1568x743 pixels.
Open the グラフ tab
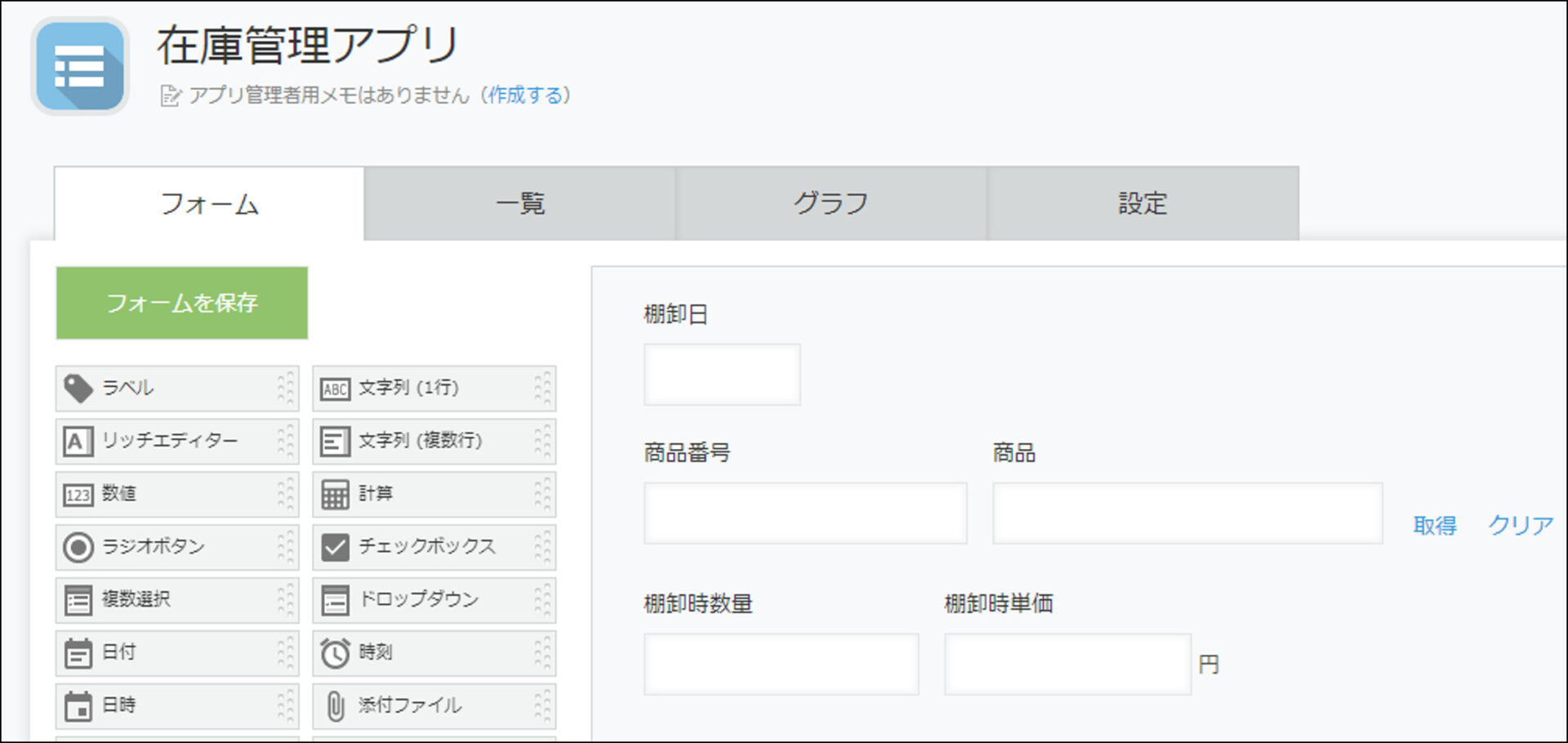click(x=831, y=203)
